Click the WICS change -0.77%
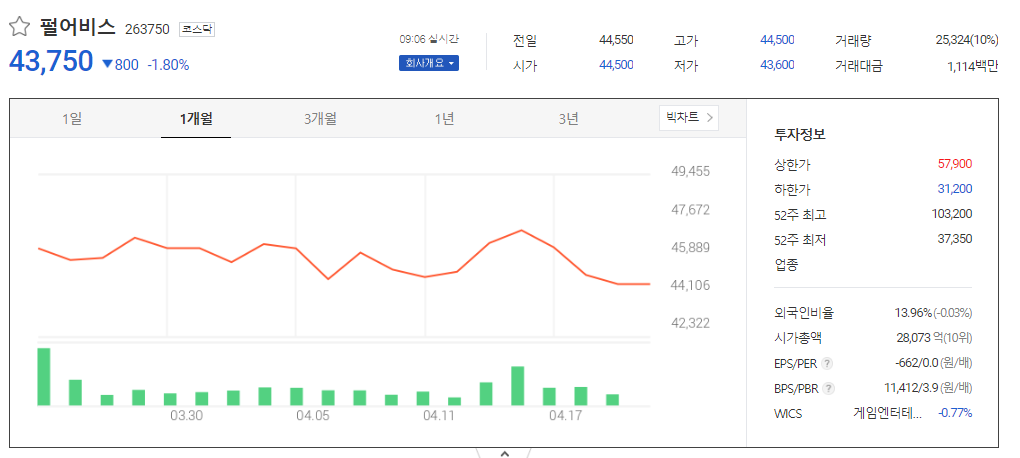This screenshot has height=458, width=1020. (x=955, y=412)
